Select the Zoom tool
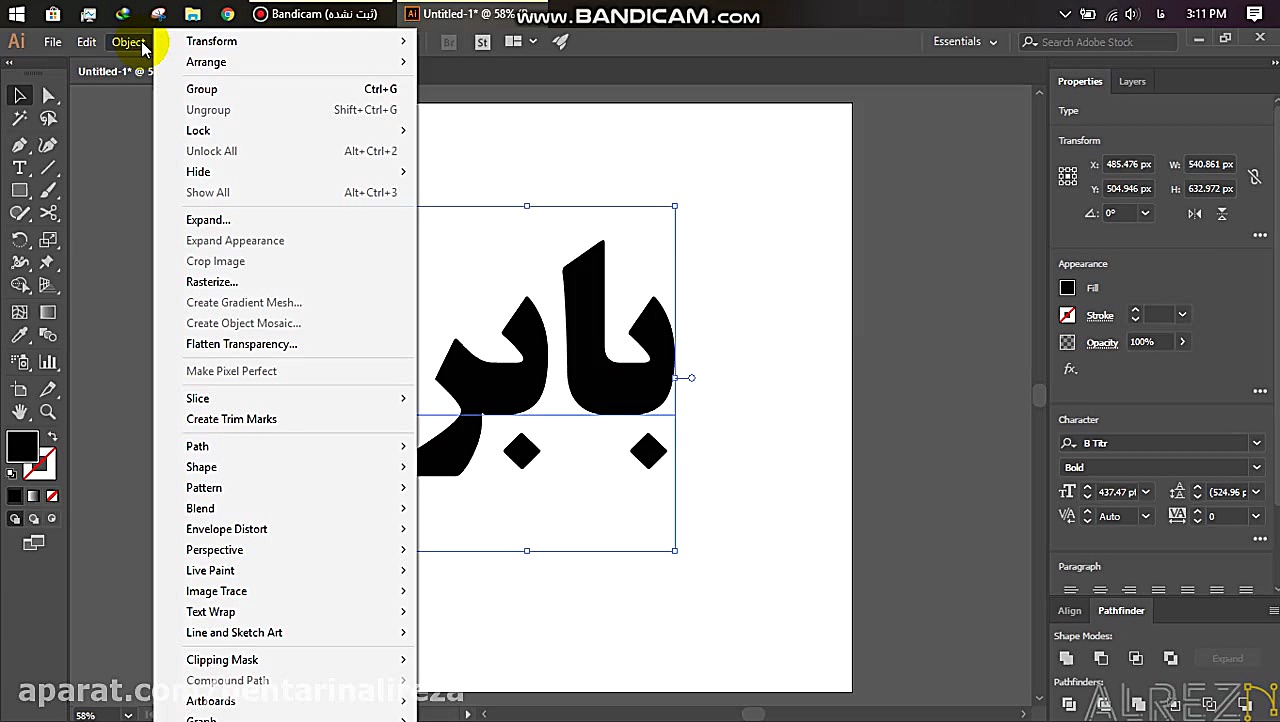The height and width of the screenshot is (722, 1280). pos(48,412)
